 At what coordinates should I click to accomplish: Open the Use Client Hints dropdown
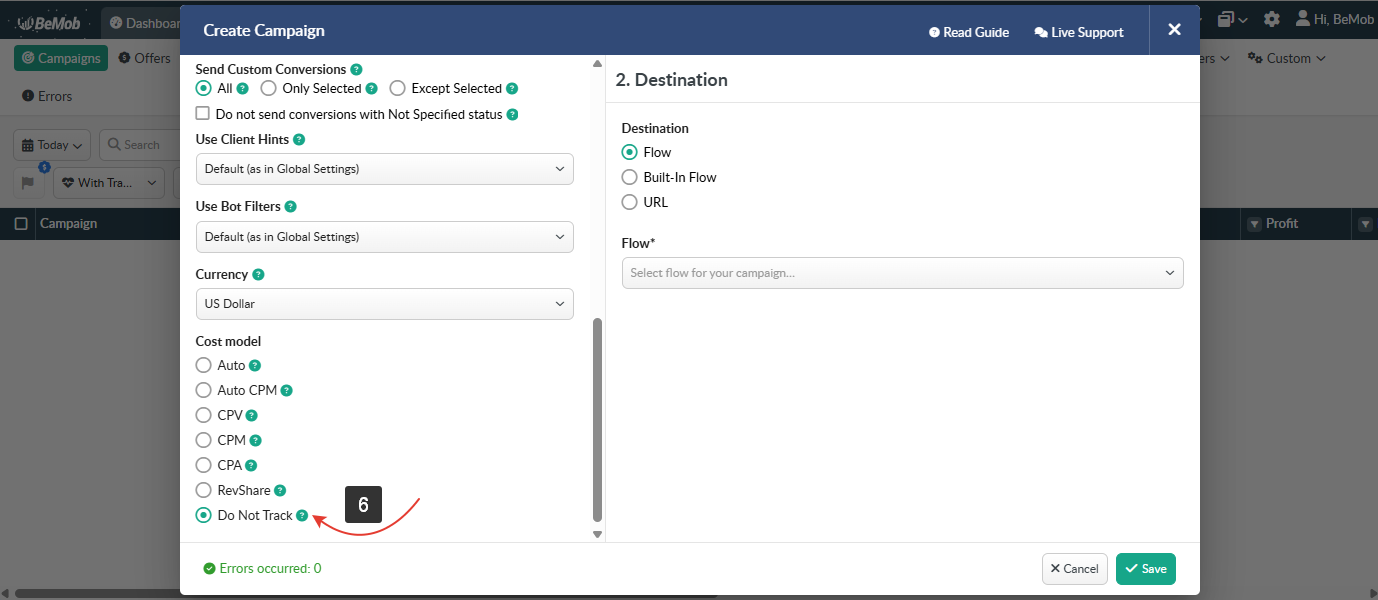tap(384, 169)
